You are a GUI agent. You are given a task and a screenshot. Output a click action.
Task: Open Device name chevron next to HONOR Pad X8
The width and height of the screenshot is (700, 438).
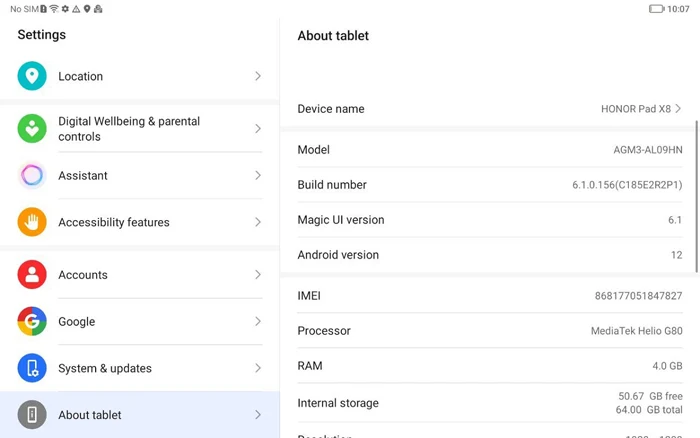point(678,108)
